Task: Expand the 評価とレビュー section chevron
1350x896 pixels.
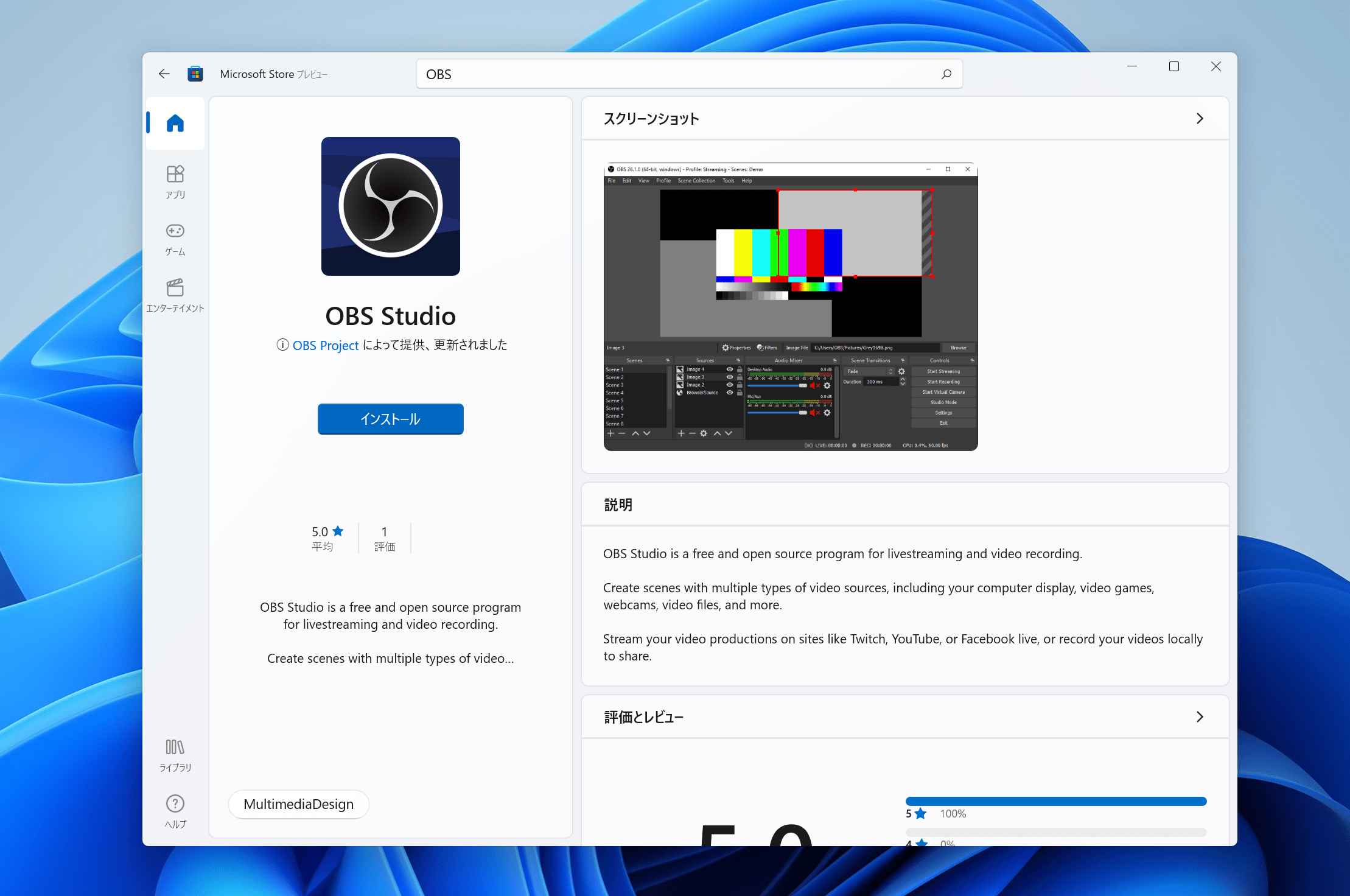Action: tap(1200, 717)
